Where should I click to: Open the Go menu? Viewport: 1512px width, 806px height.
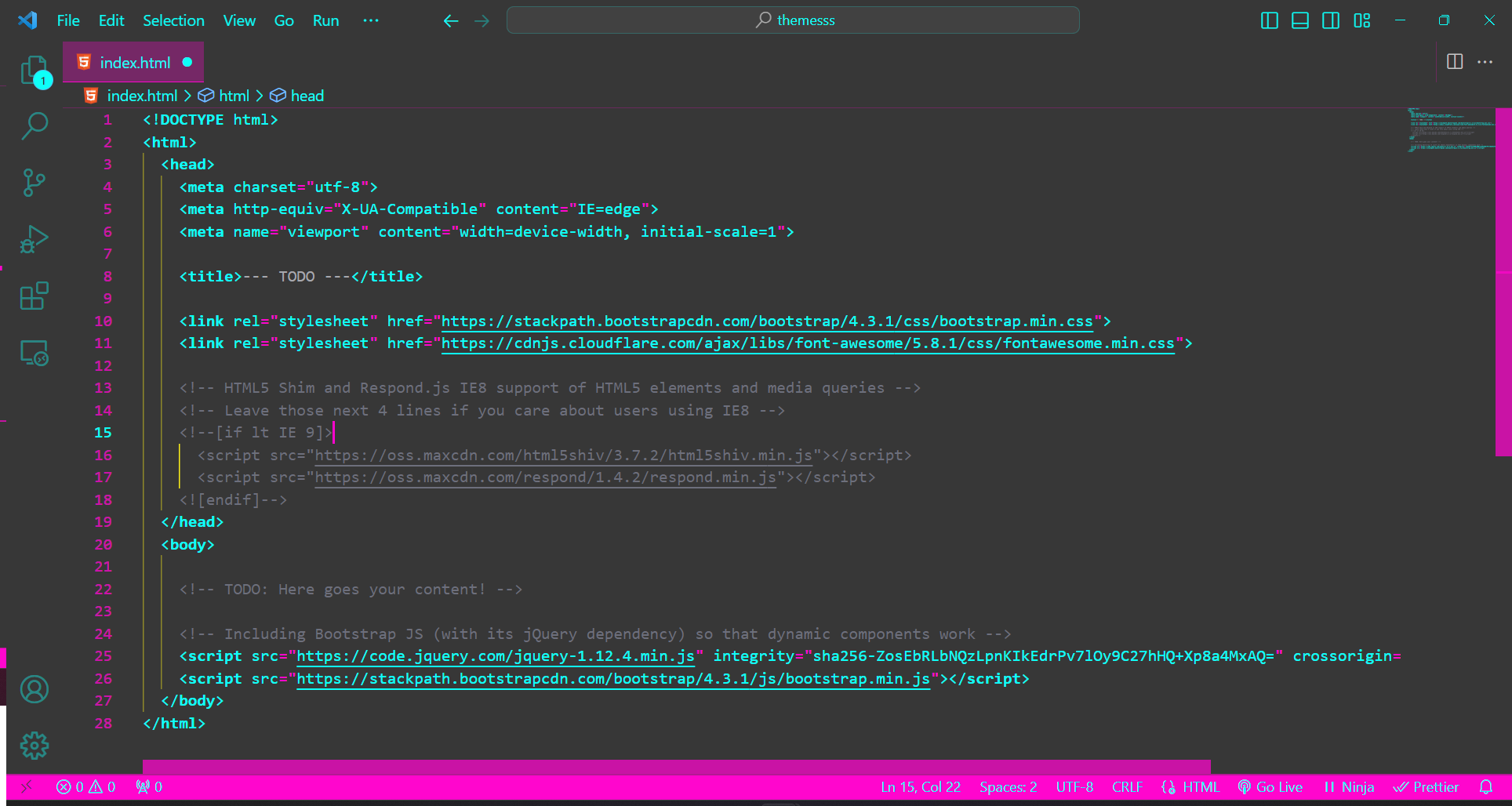click(x=284, y=21)
